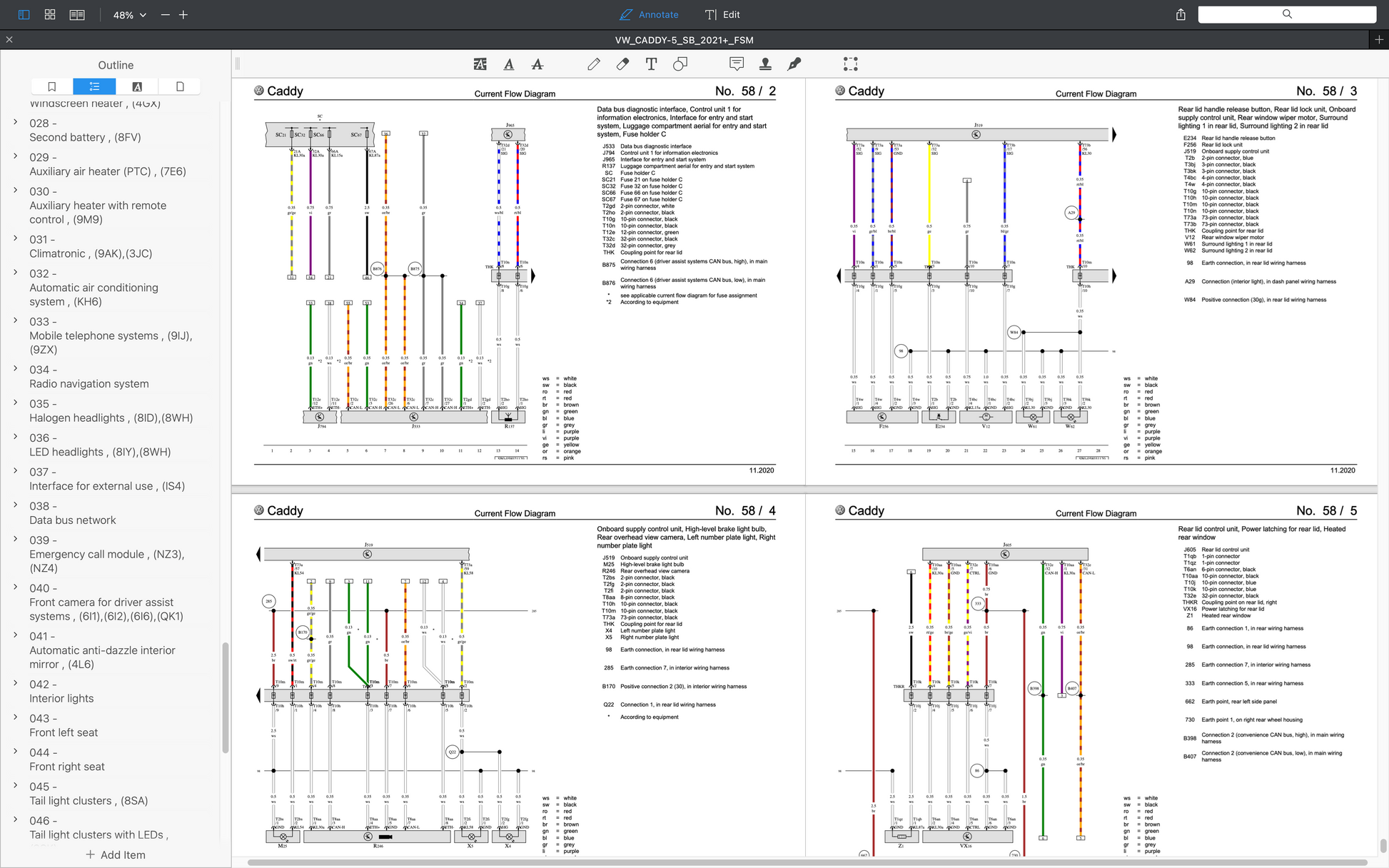Open the share/export menu

[x=1181, y=14]
